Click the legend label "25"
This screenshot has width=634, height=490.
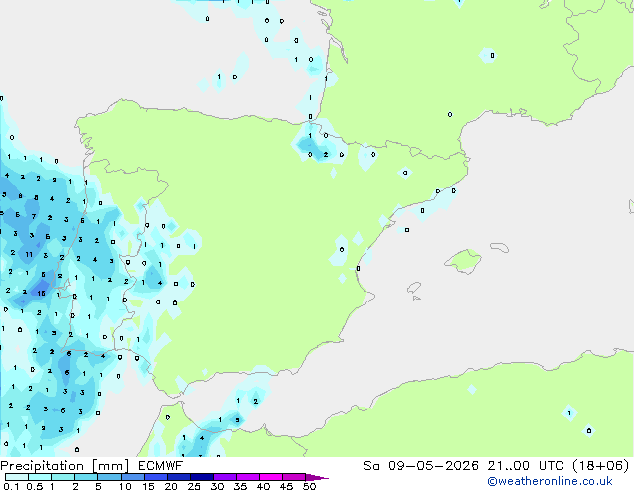click(194, 486)
